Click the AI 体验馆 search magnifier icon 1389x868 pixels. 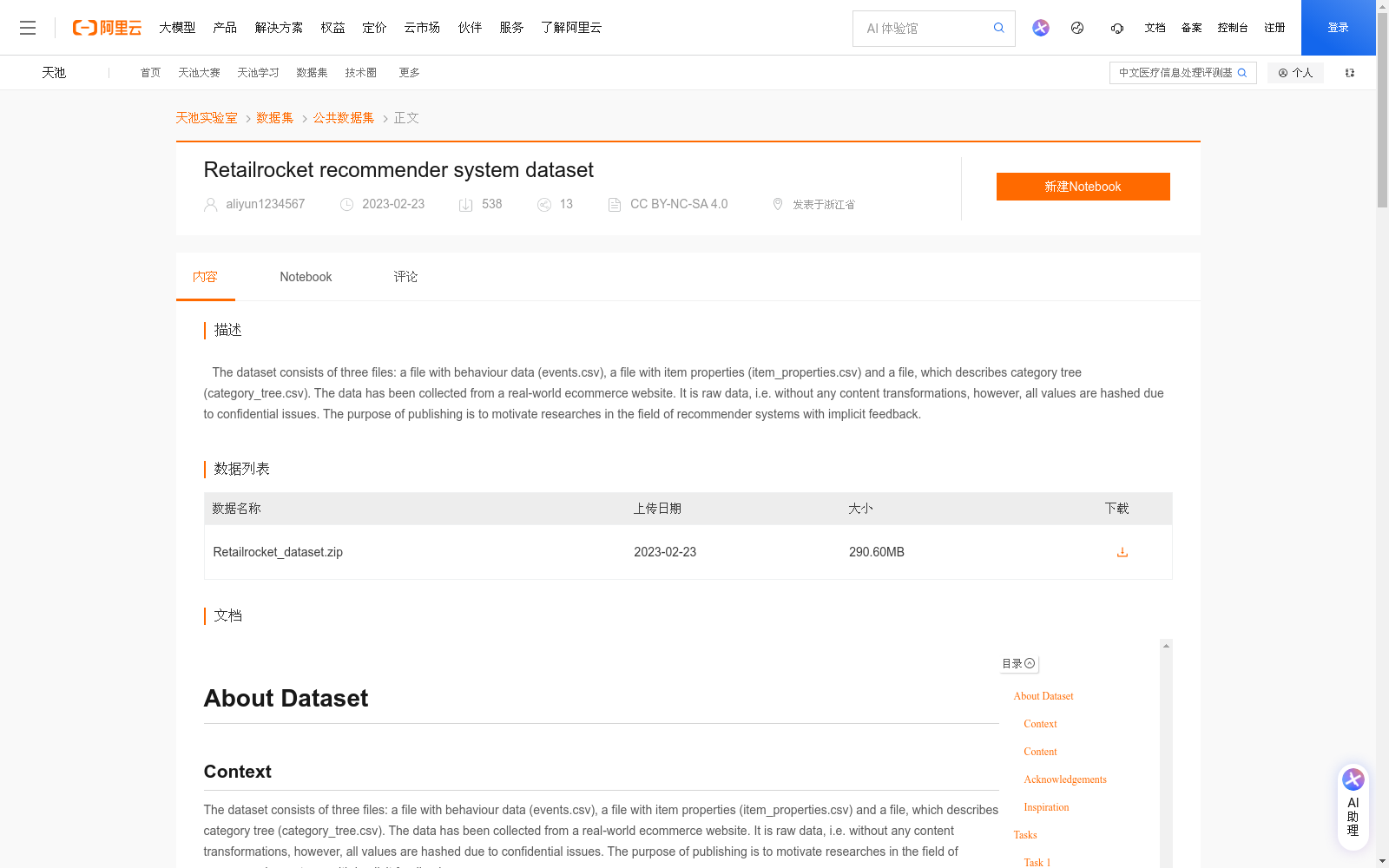(999, 28)
